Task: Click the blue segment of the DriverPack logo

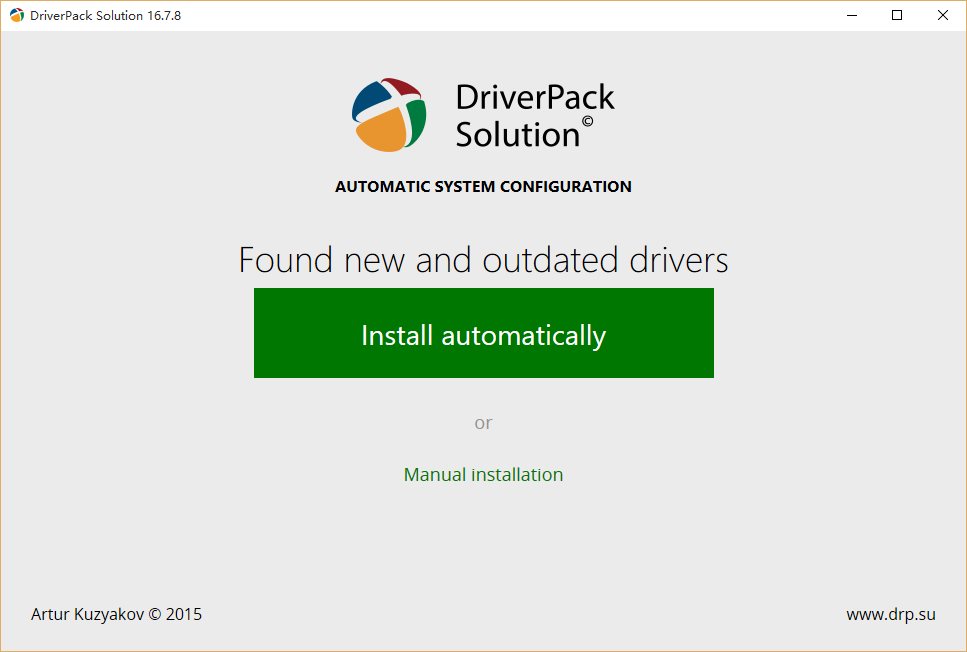Action: tap(371, 100)
